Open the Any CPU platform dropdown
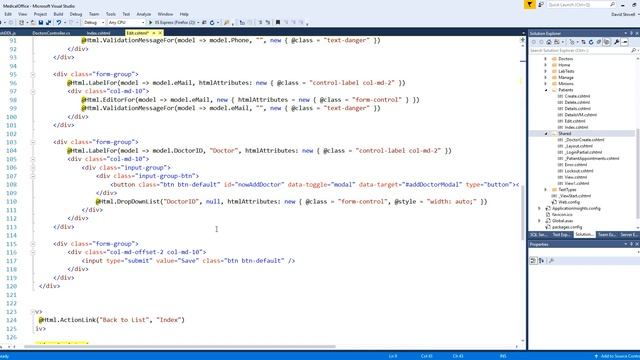Viewport: 640px width, 360px height. tap(127, 22)
